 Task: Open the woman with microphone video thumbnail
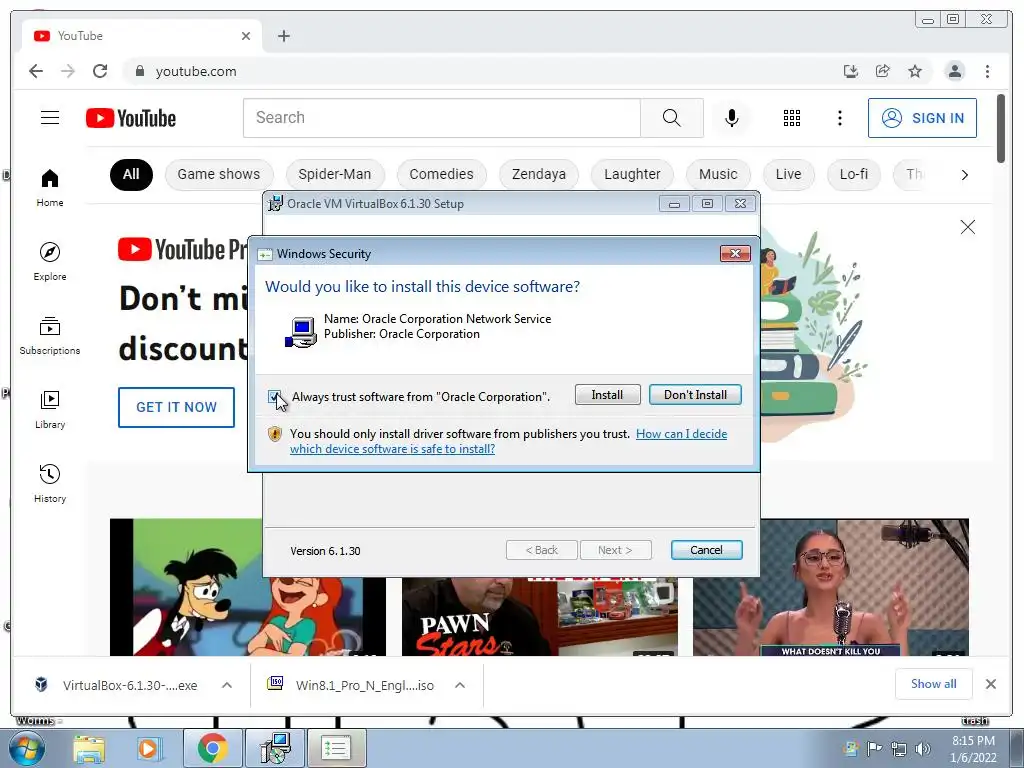click(831, 587)
